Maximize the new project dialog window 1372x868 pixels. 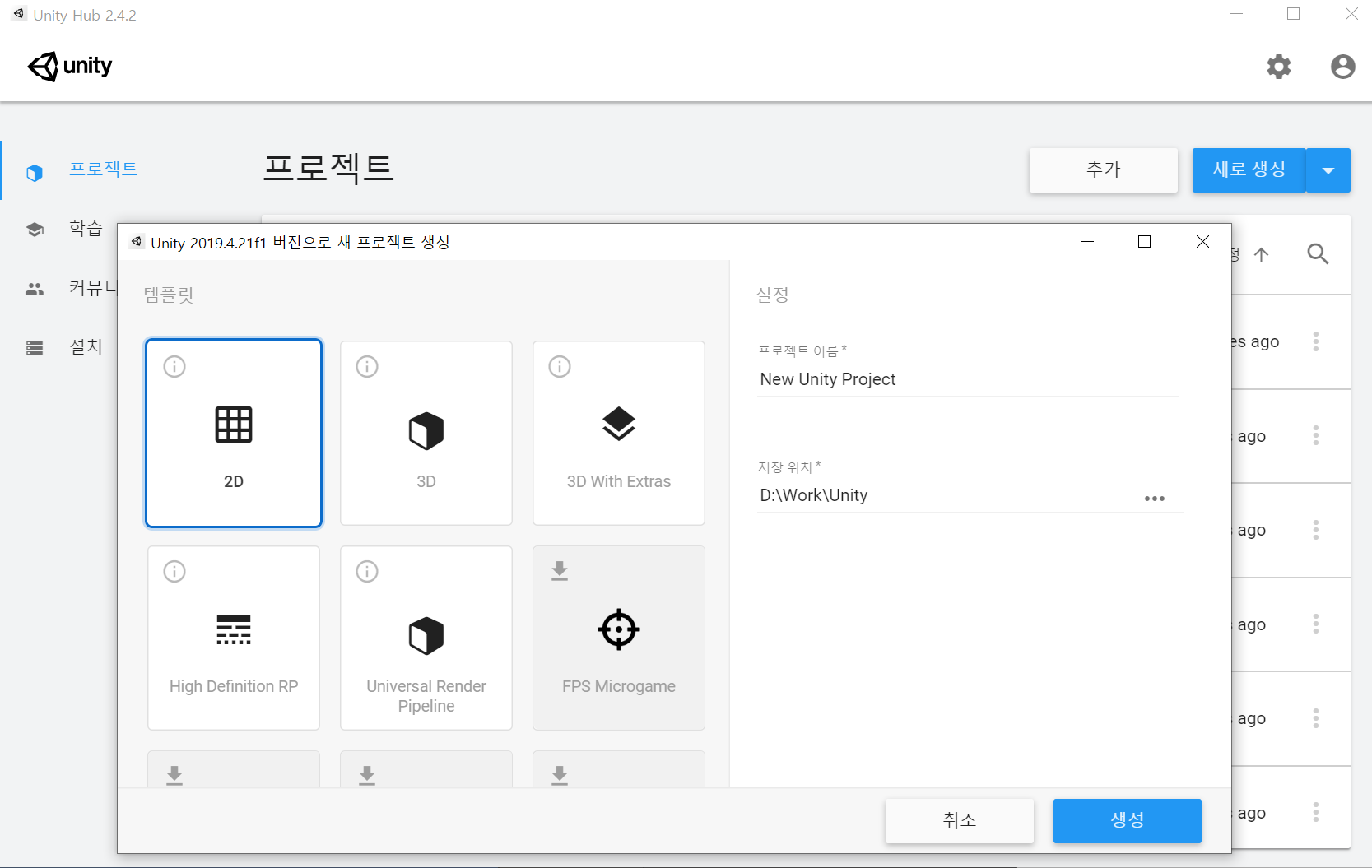[1144, 241]
